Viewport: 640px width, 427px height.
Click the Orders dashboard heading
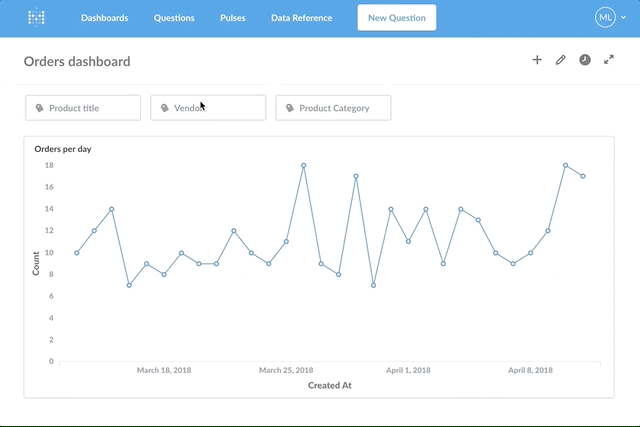[x=77, y=61]
